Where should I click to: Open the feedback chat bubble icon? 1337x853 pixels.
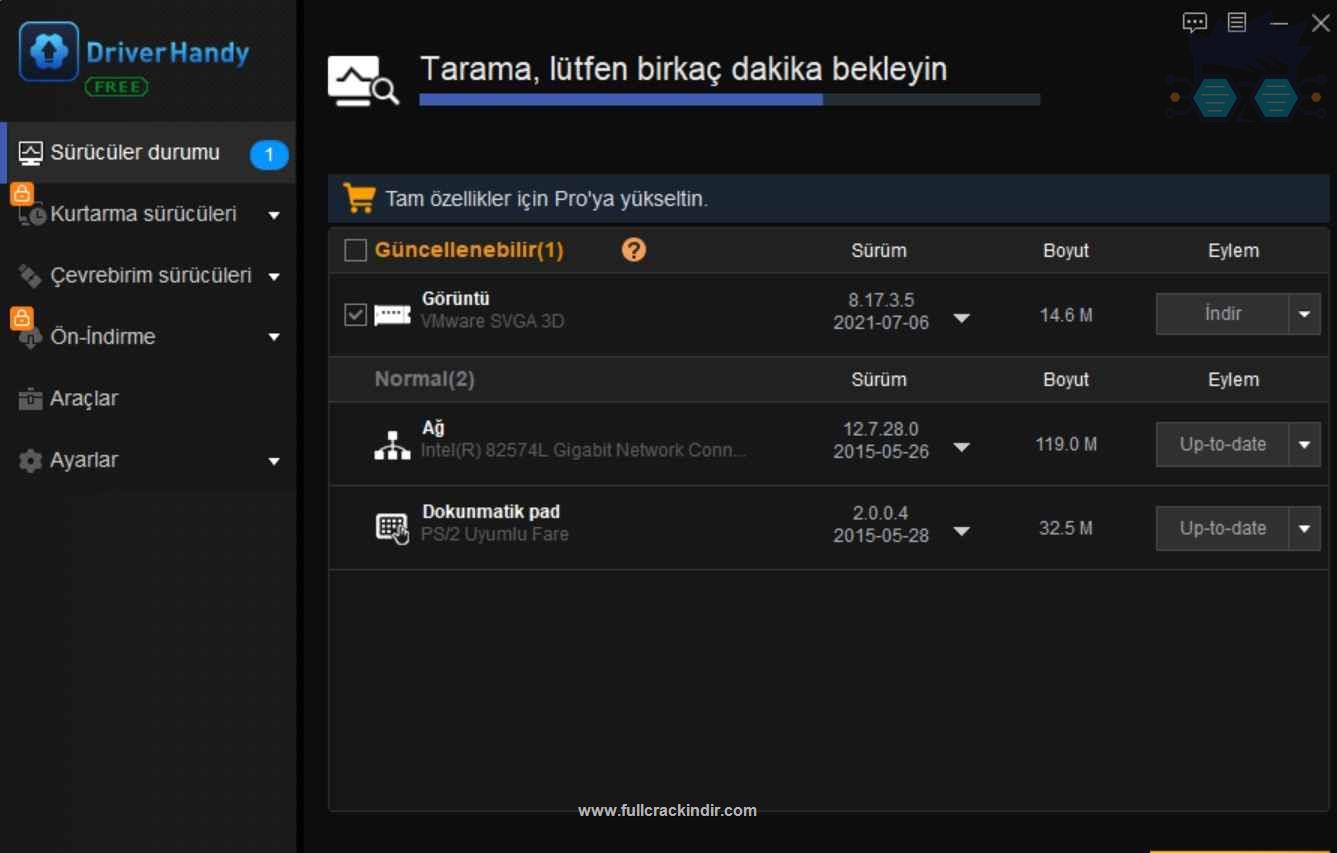pos(1194,23)
